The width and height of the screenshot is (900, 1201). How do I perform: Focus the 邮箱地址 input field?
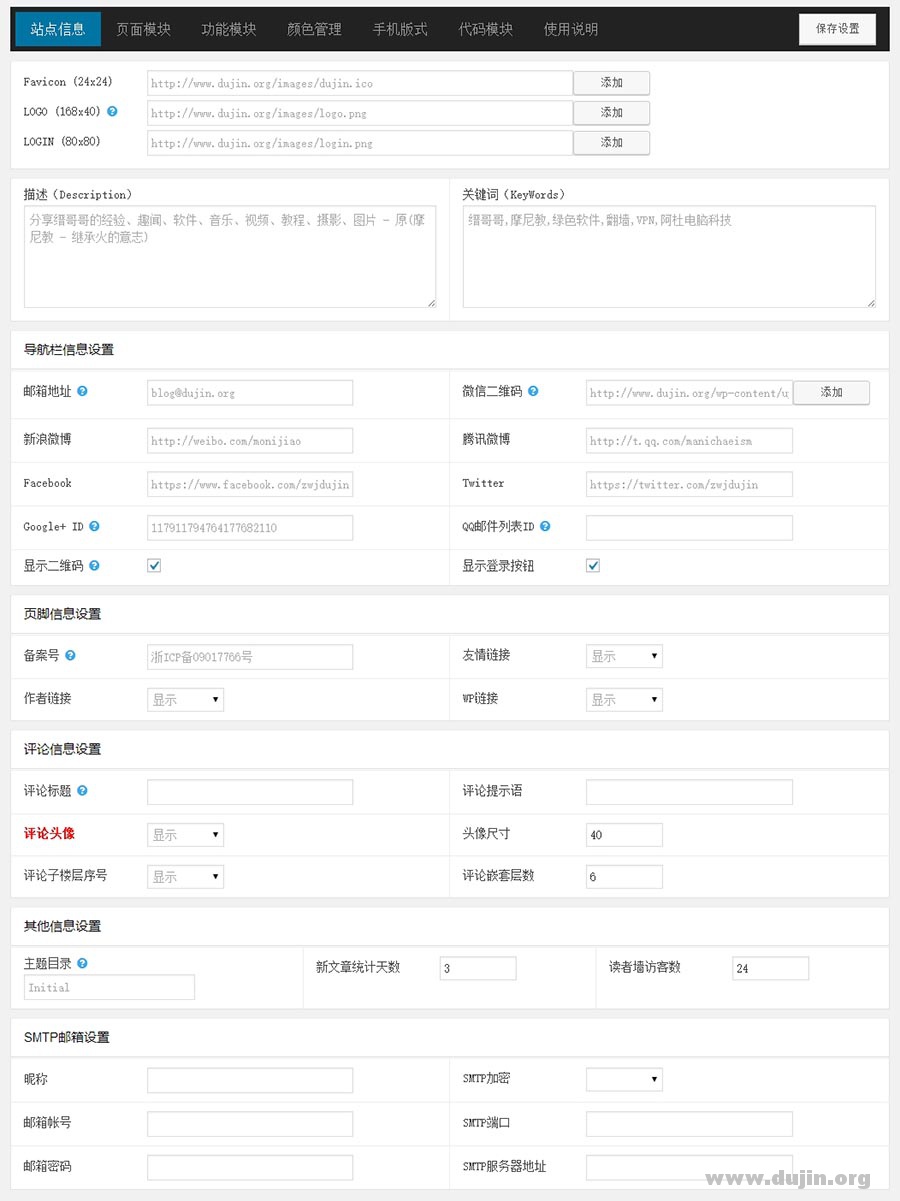[x=250, y=393]
